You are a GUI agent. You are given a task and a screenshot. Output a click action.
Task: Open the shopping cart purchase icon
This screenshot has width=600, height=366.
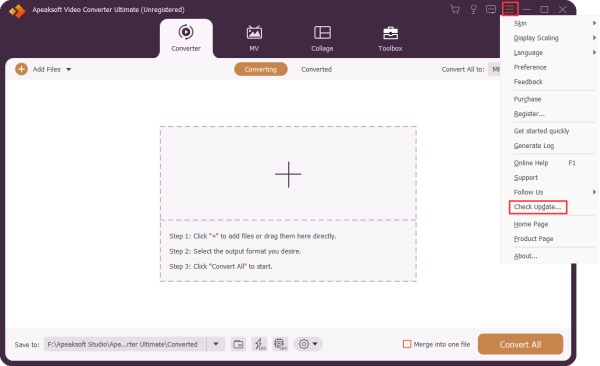coord(455,10)
